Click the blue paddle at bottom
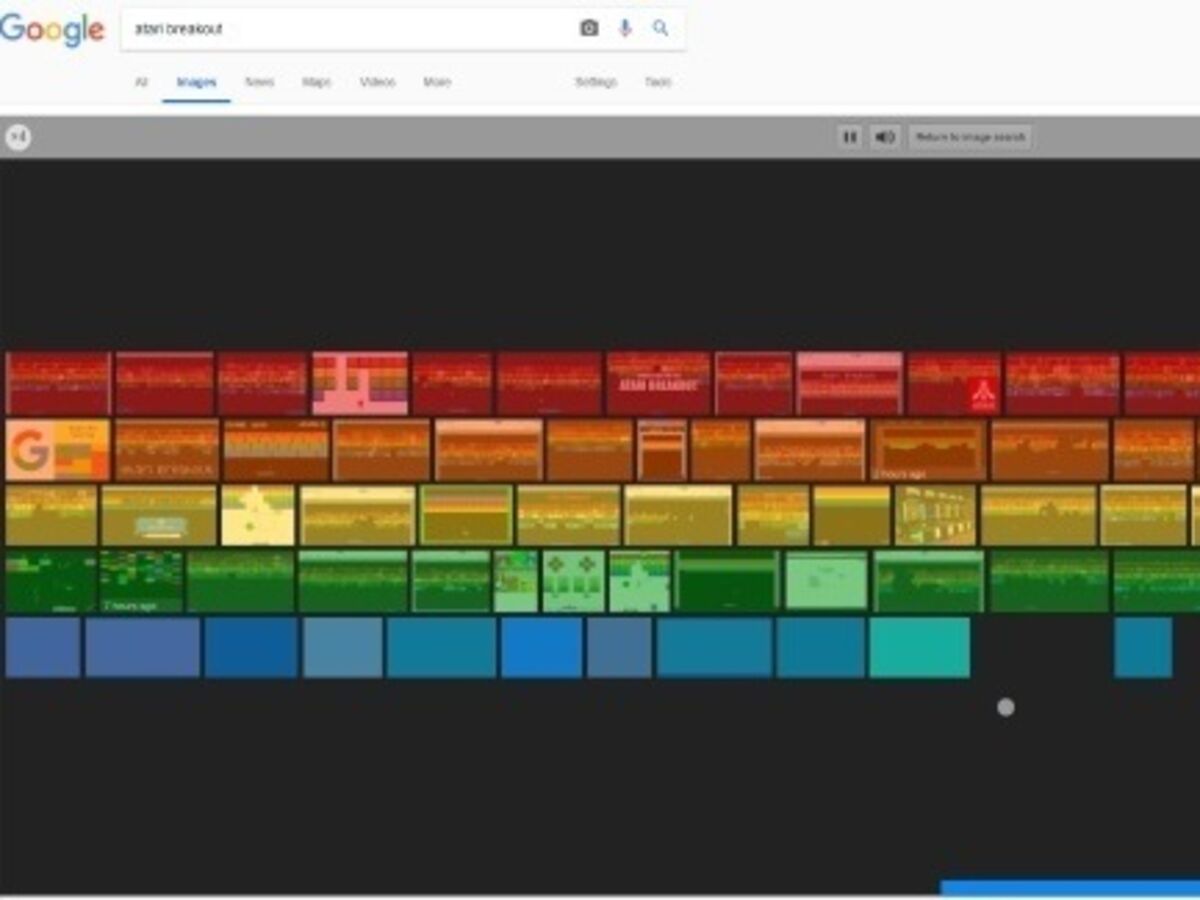1200x900 pixels. pos(1070,888)
